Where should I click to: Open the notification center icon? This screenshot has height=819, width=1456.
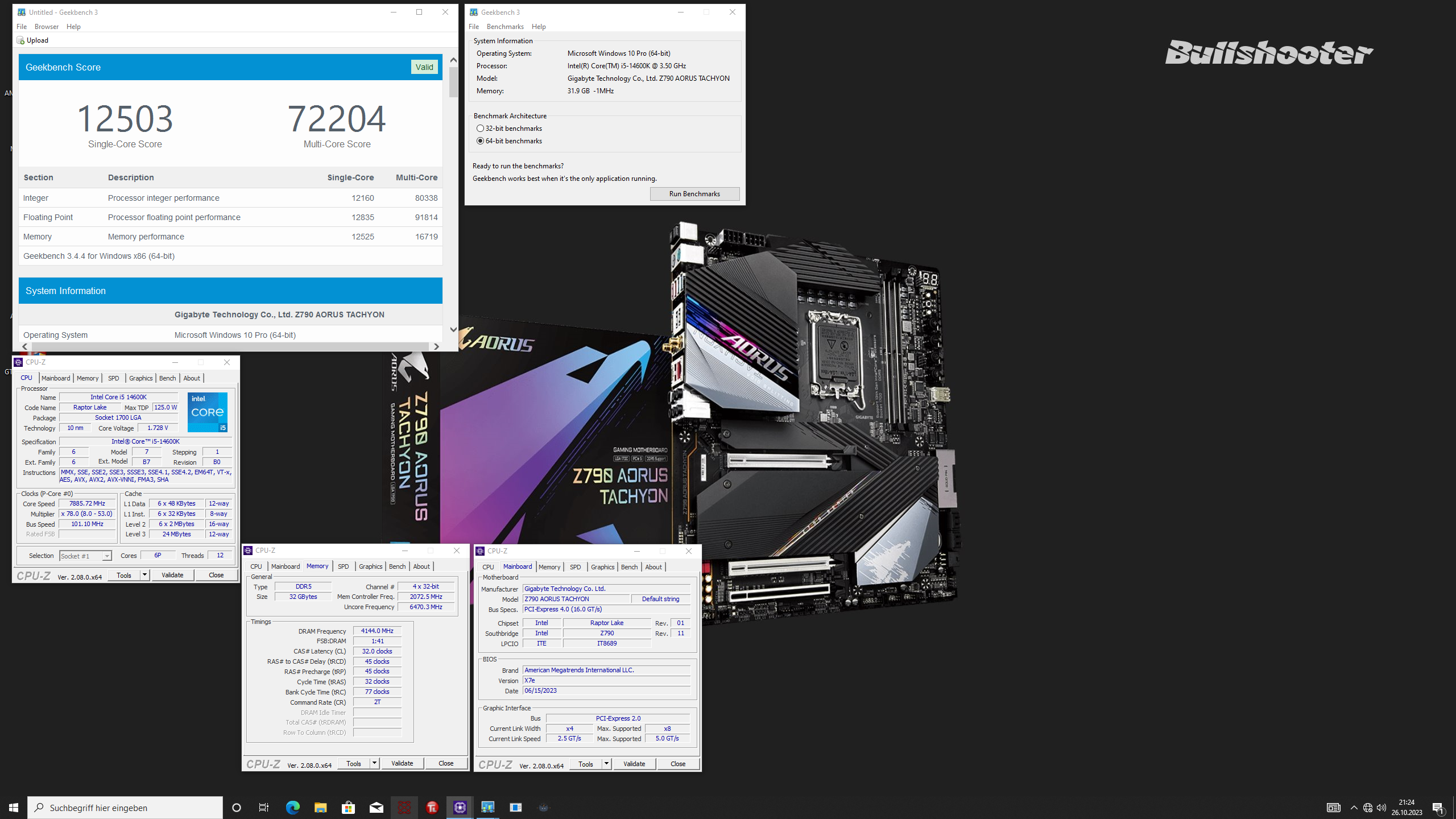pos(1438,808)
